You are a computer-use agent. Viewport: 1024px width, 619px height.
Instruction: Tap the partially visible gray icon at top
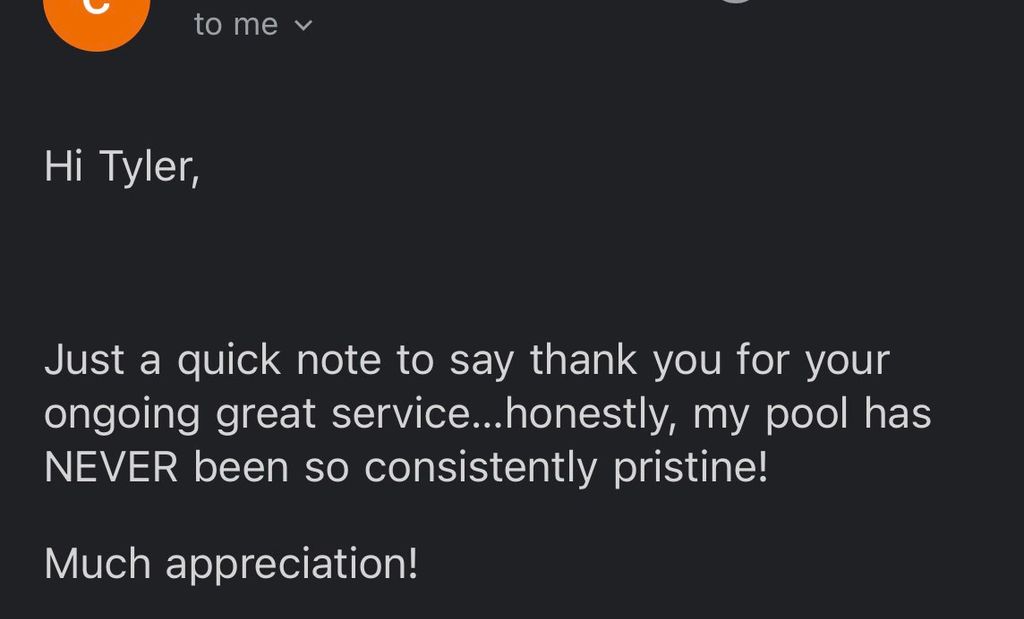pyautogui.click(x=737, y=1)
